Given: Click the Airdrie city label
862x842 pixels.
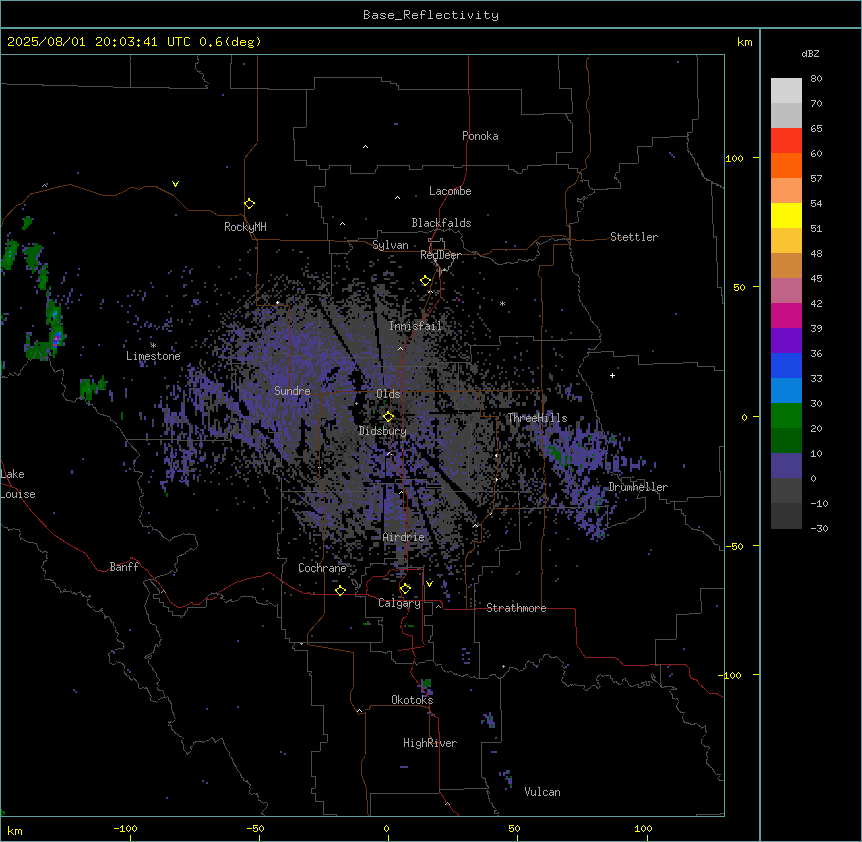Looking at the screenshot, I should pos(404,537).
